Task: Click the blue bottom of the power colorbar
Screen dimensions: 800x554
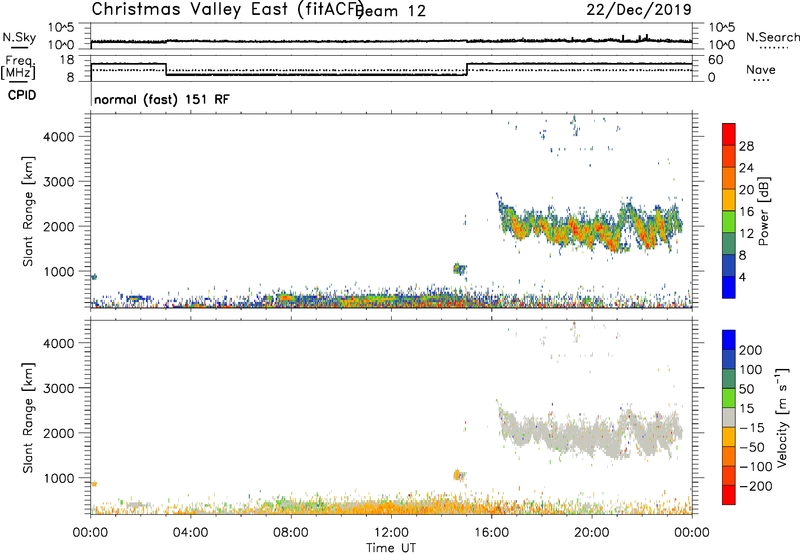Action: [x=729, y=287]
